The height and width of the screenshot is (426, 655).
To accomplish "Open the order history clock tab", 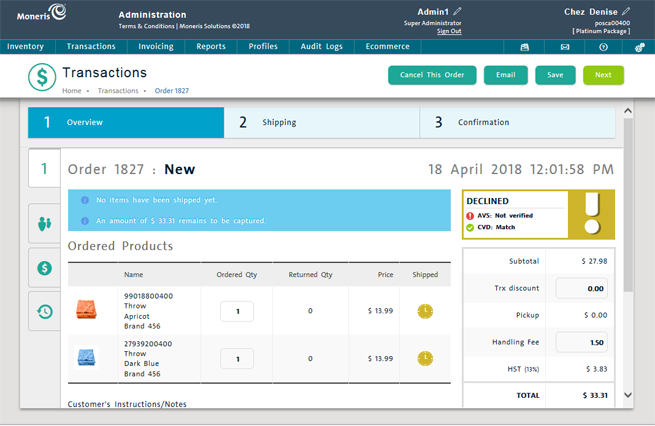I will point(44,312).
